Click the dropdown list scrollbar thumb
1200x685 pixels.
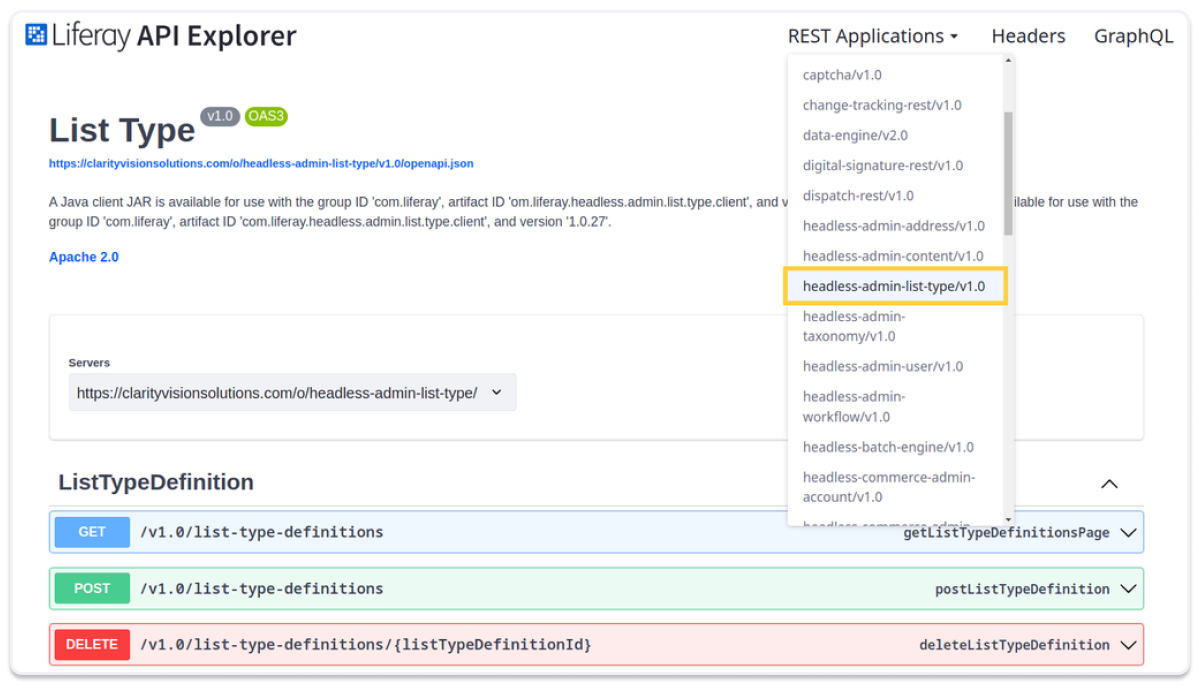pyautogui.click(x=1008, y=173)
